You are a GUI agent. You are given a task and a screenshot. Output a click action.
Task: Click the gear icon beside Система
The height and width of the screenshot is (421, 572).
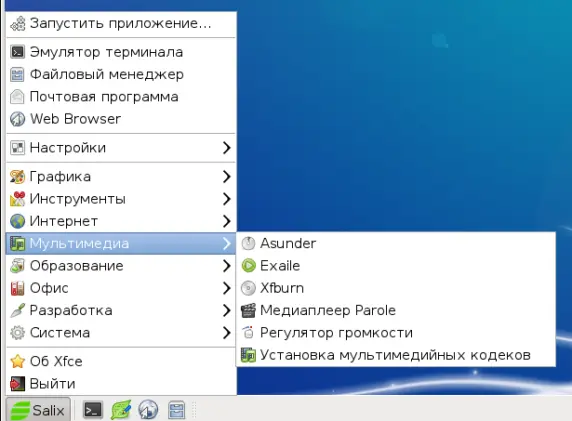pyautogui.click(x=18, y=333)
